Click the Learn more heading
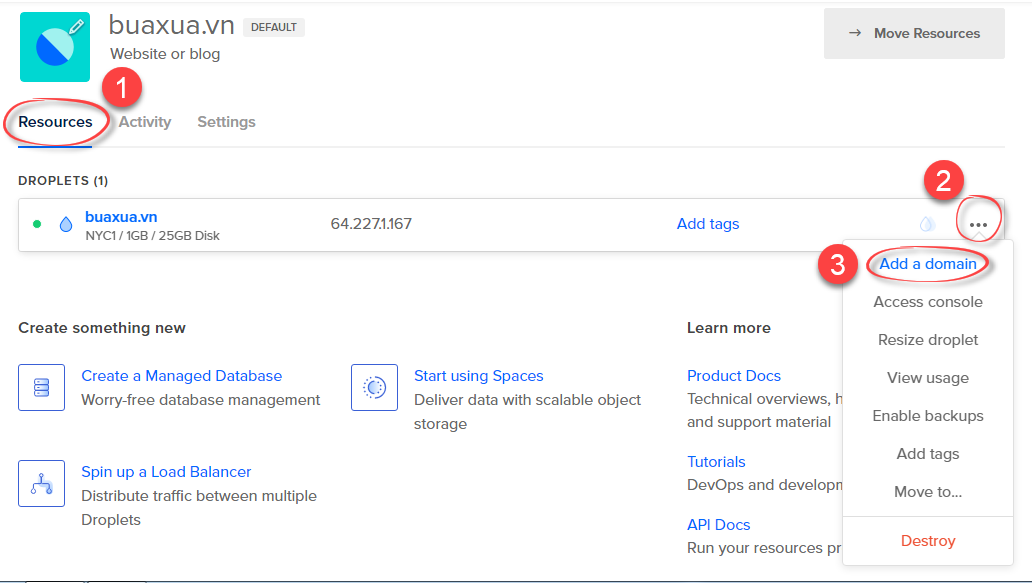 click(729, 328)
